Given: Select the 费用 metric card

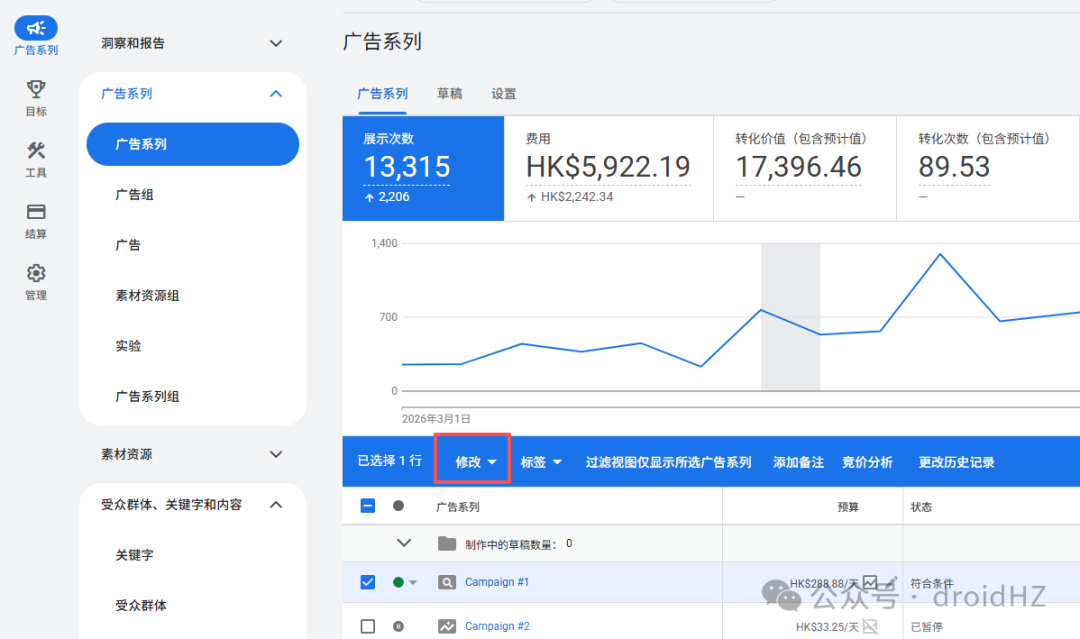Looking at the screenshot, I should [608, 168].
